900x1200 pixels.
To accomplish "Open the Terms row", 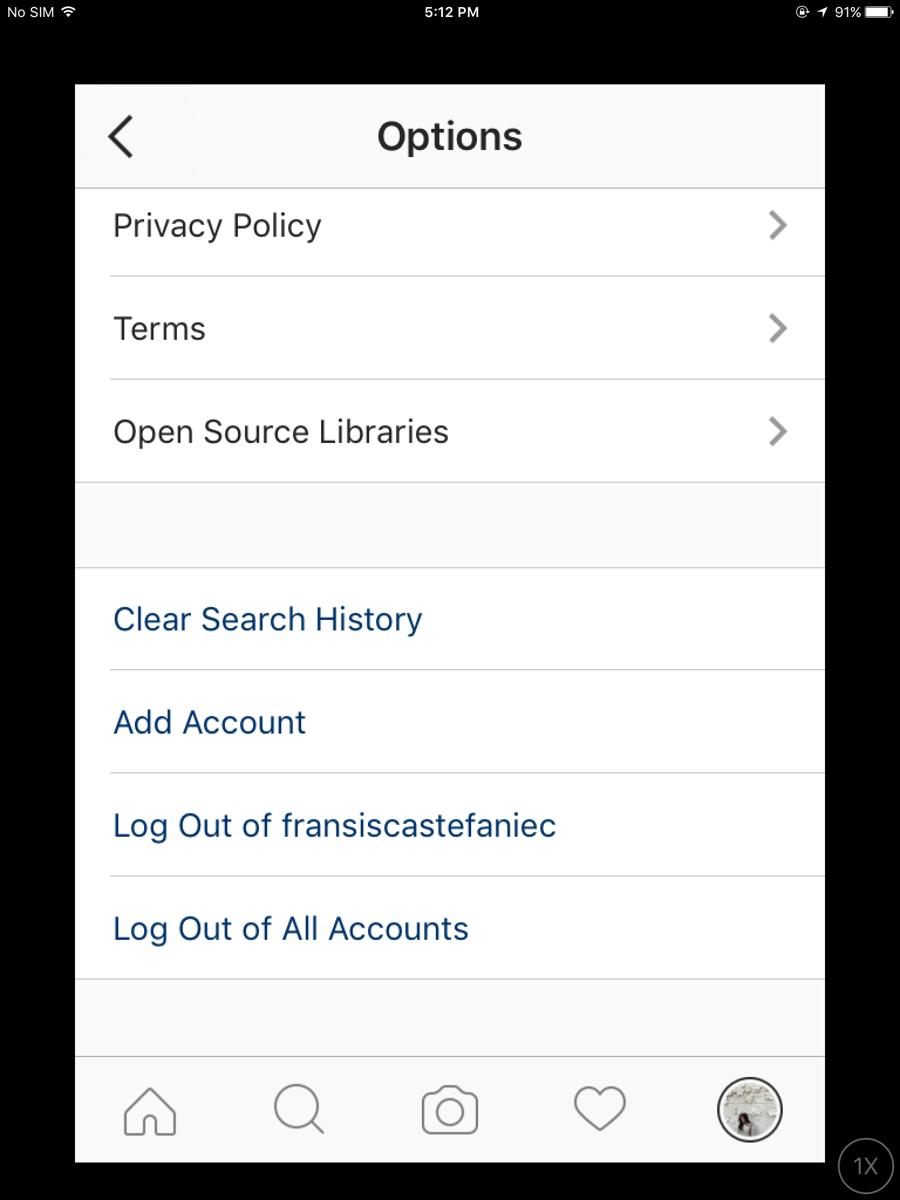I will tap(450, 328).
